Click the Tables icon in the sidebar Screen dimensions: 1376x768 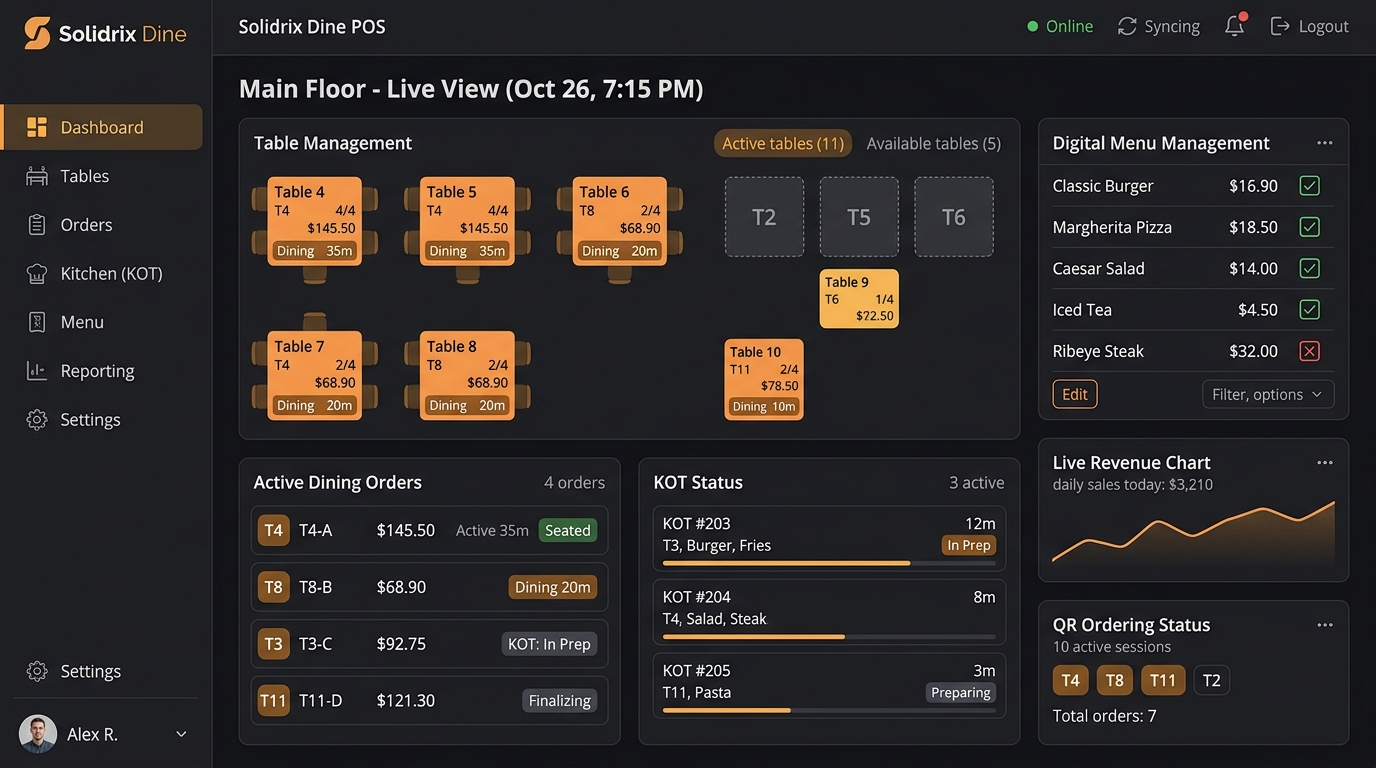point(37,176)
